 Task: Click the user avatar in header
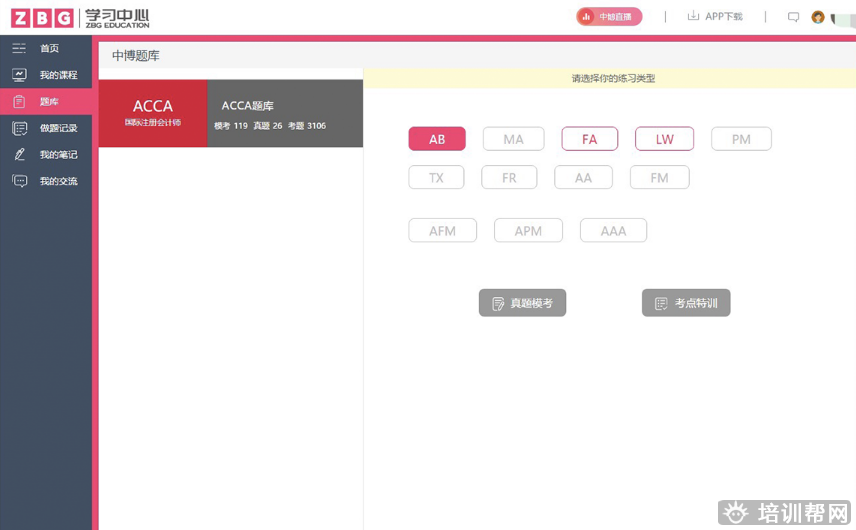click(818, 17)
